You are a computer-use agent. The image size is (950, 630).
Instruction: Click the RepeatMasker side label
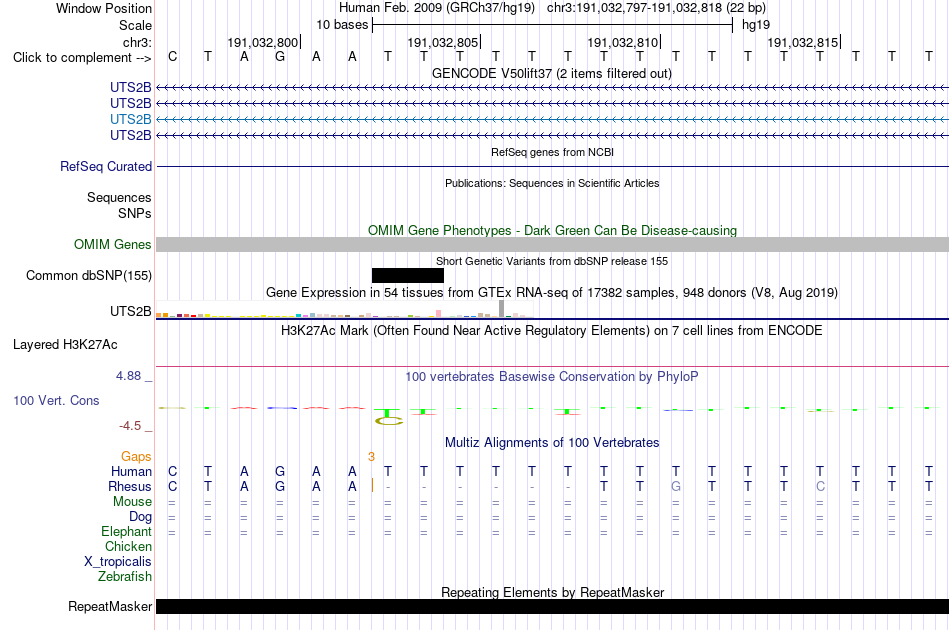pos(110,606)
